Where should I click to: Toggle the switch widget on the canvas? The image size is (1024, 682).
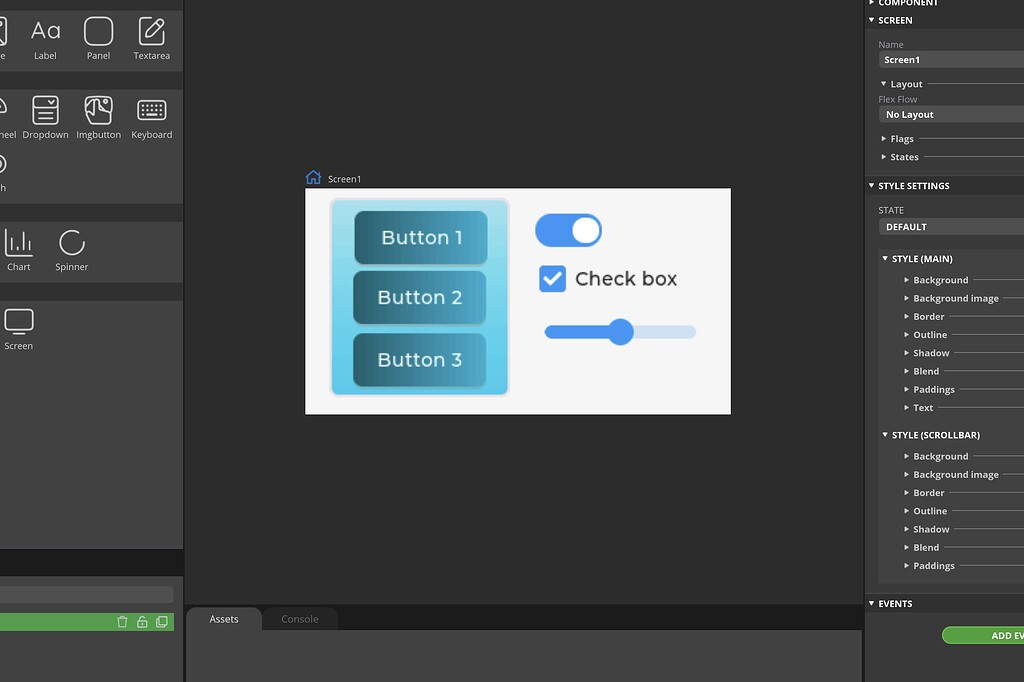click(568, 230)
